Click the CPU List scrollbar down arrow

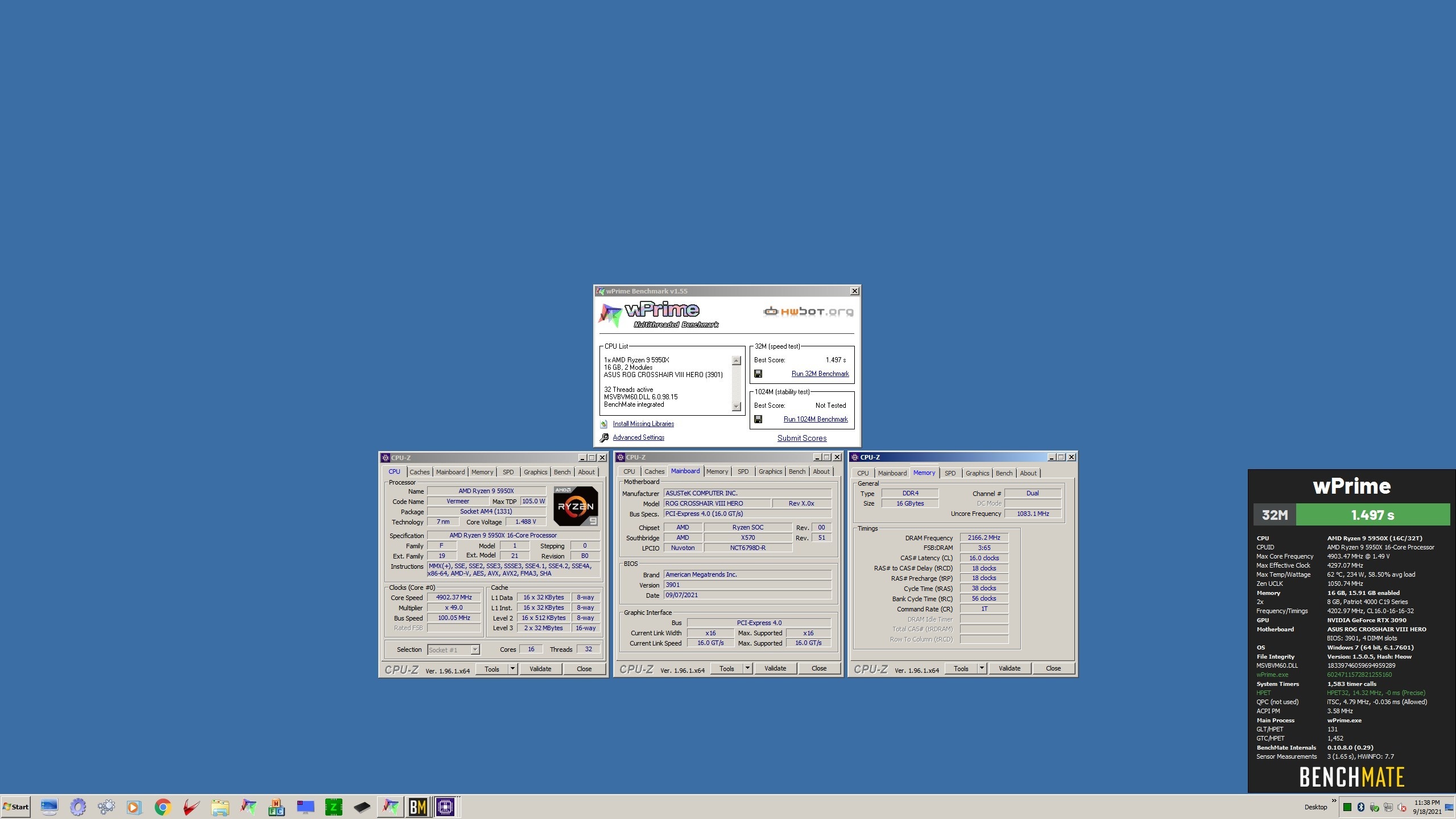pos(737,407)
